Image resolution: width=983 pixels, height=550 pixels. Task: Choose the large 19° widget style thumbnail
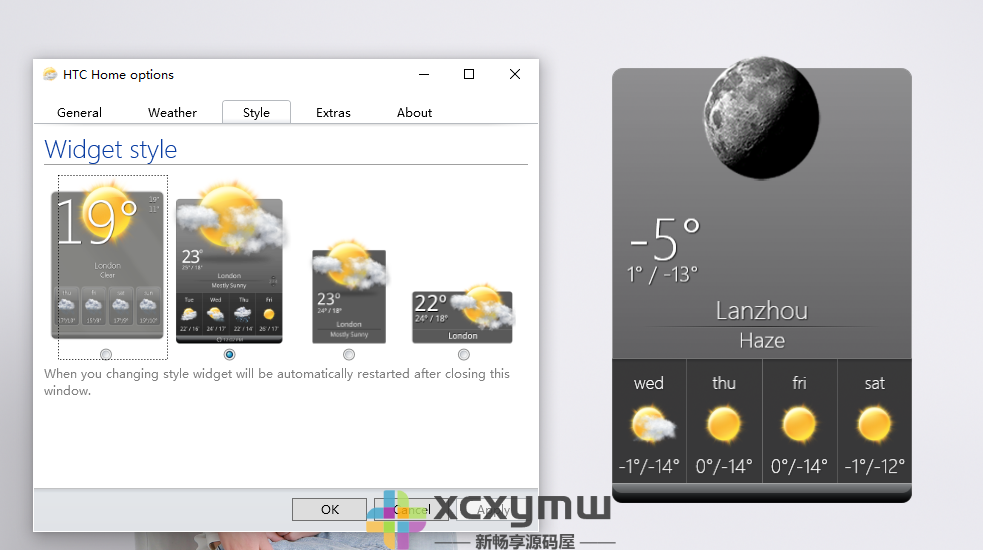point(108,260)
